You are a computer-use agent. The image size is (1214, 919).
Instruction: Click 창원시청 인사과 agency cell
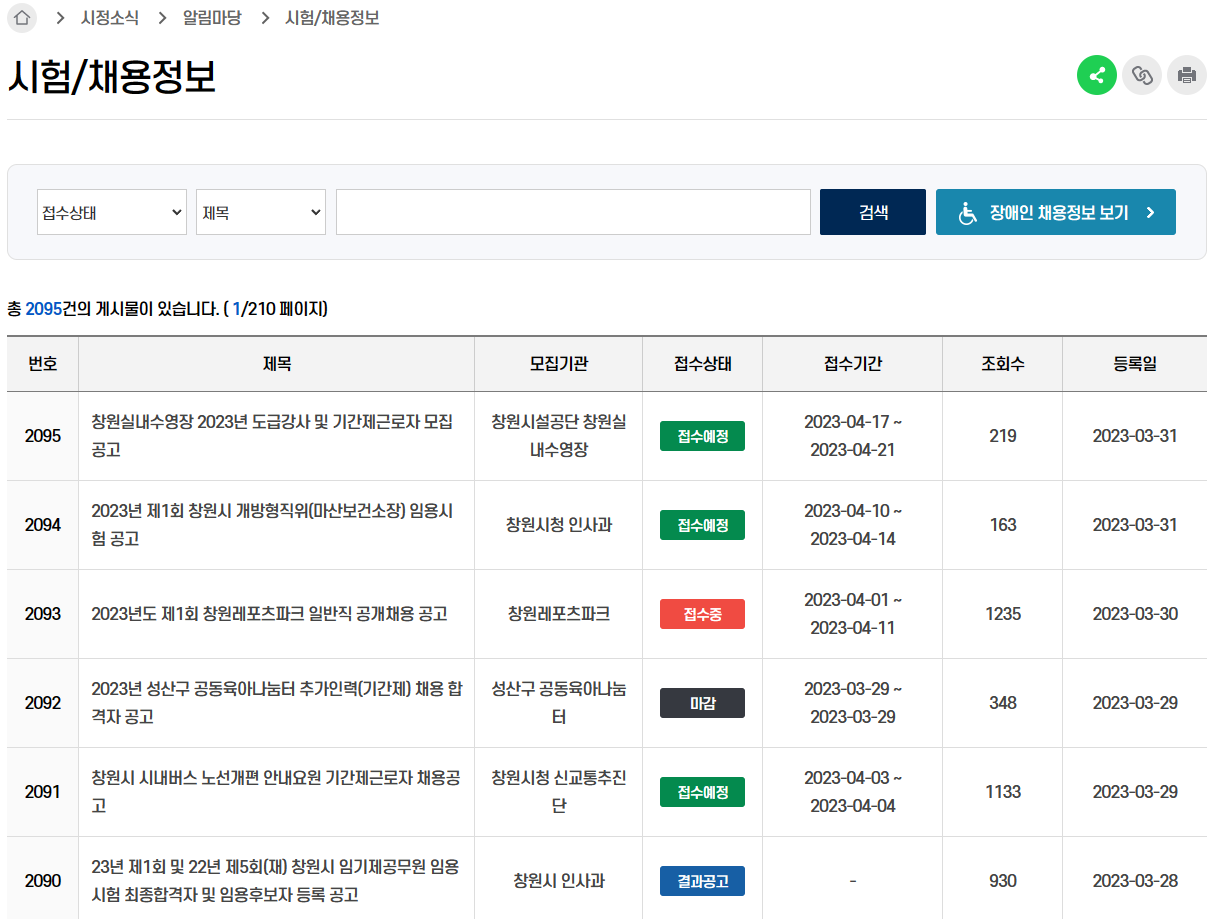point(559,525)
